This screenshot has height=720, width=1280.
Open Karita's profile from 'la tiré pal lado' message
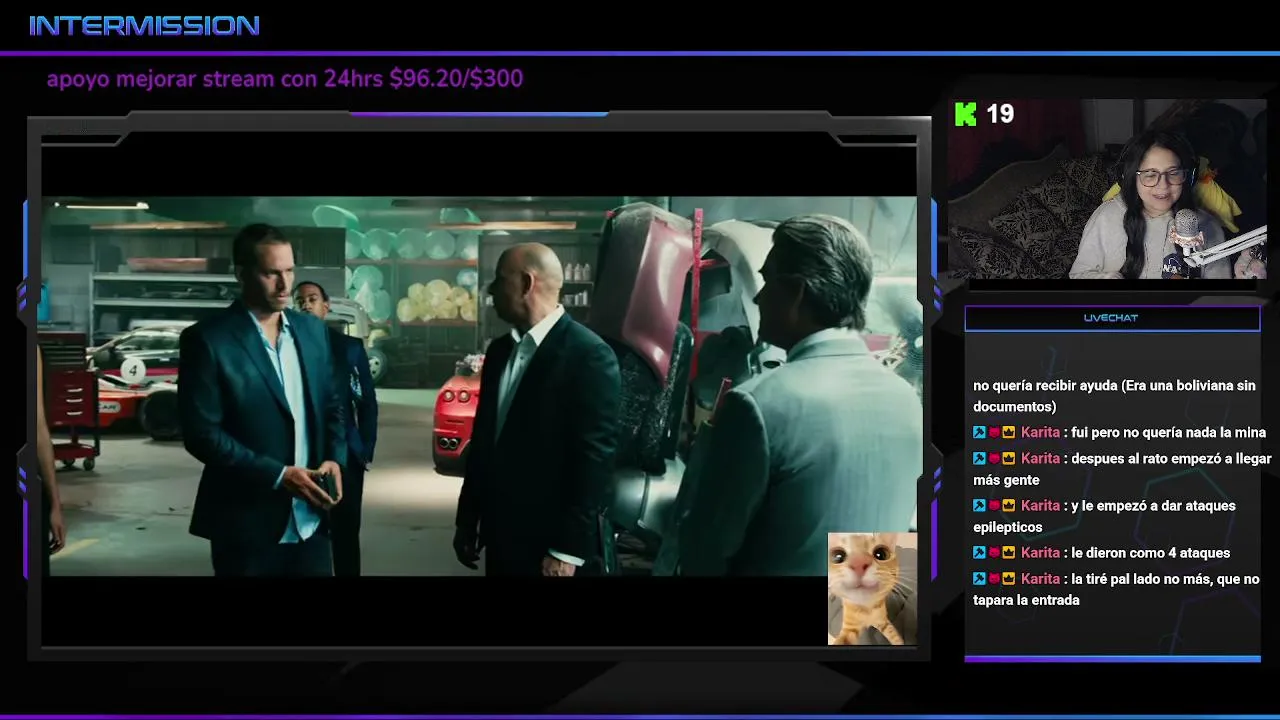pos(1040,579)
